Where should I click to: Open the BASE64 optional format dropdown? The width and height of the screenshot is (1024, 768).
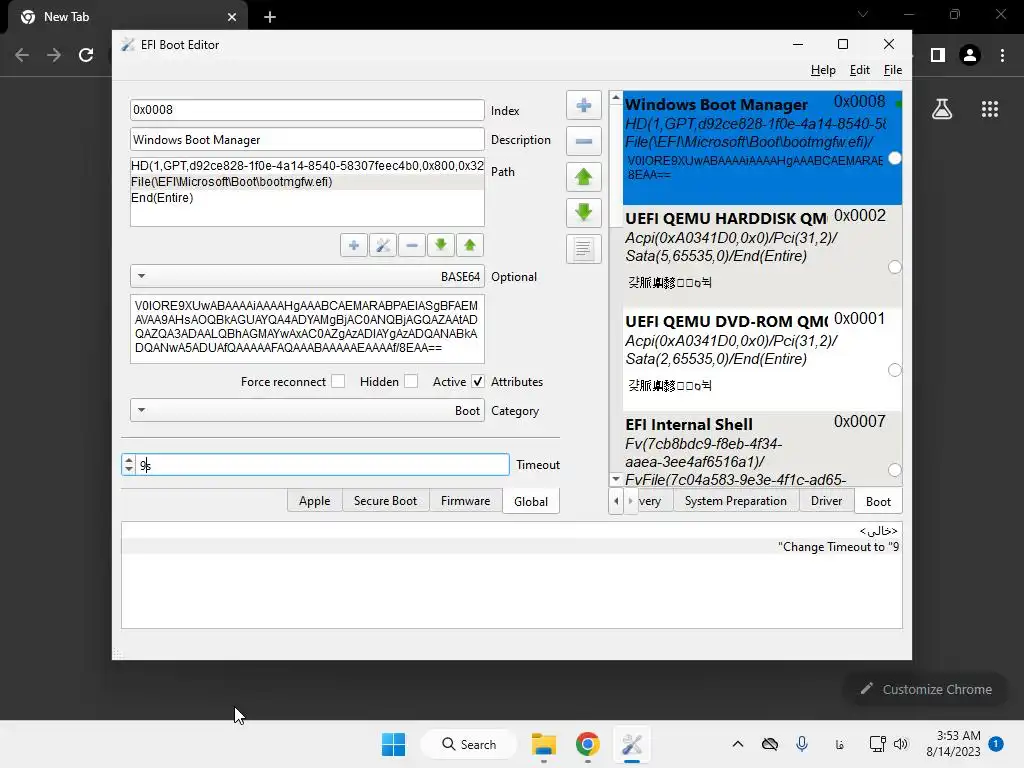[308, 276]
